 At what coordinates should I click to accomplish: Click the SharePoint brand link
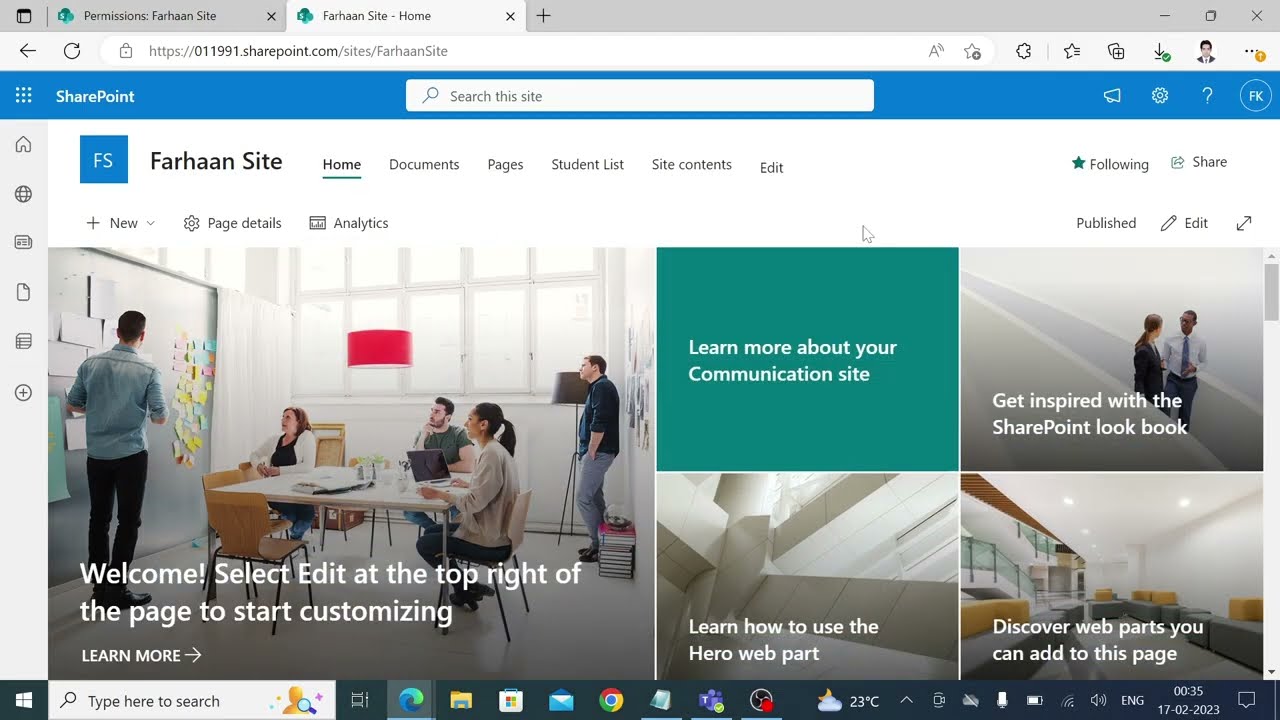point(95,96)
